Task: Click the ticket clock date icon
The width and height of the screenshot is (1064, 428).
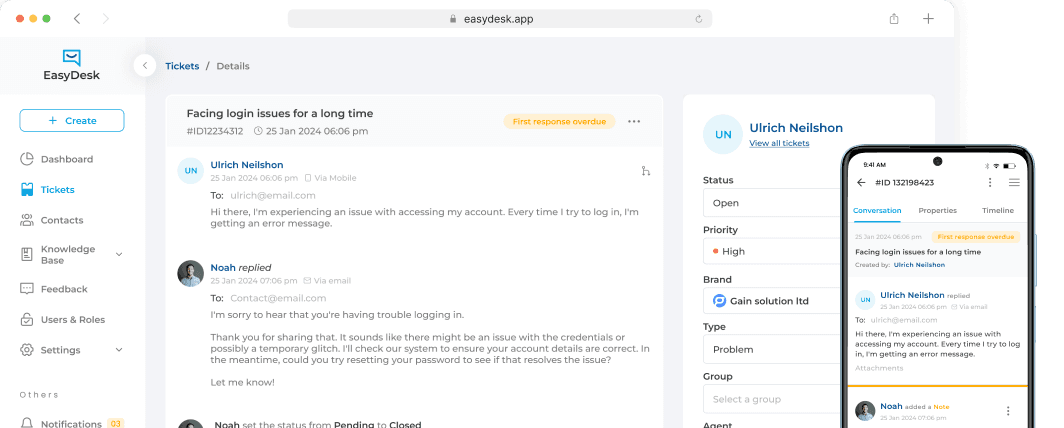Action: [x=258, y=132]
